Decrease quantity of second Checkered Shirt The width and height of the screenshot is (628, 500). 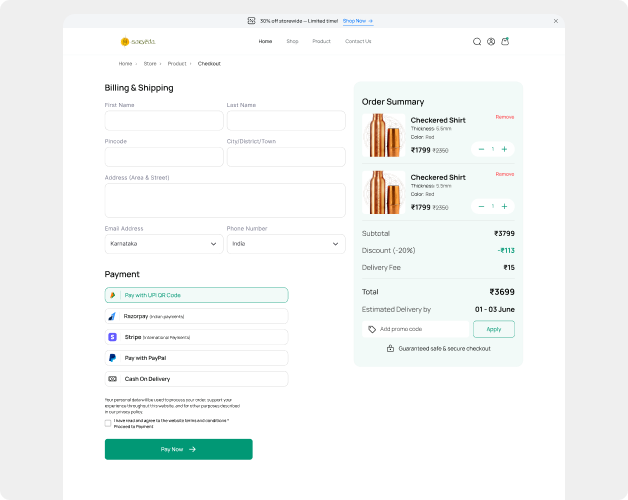pos(481,206)
